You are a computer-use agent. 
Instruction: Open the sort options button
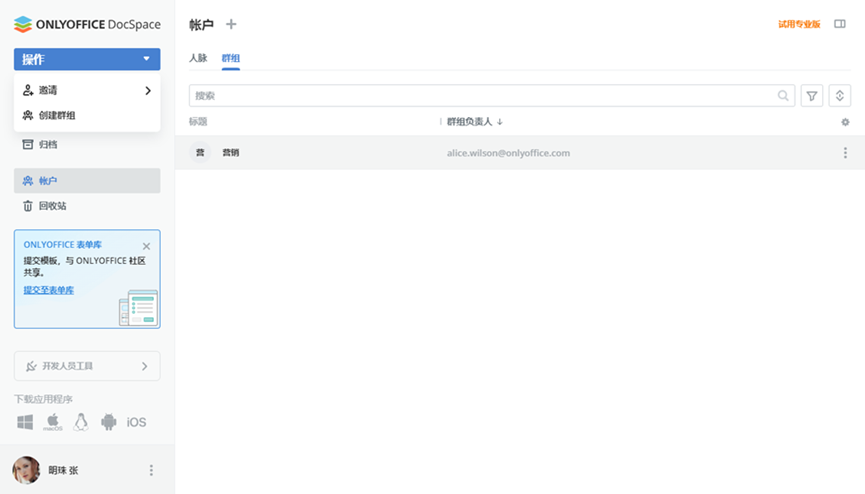pos(840,95)
